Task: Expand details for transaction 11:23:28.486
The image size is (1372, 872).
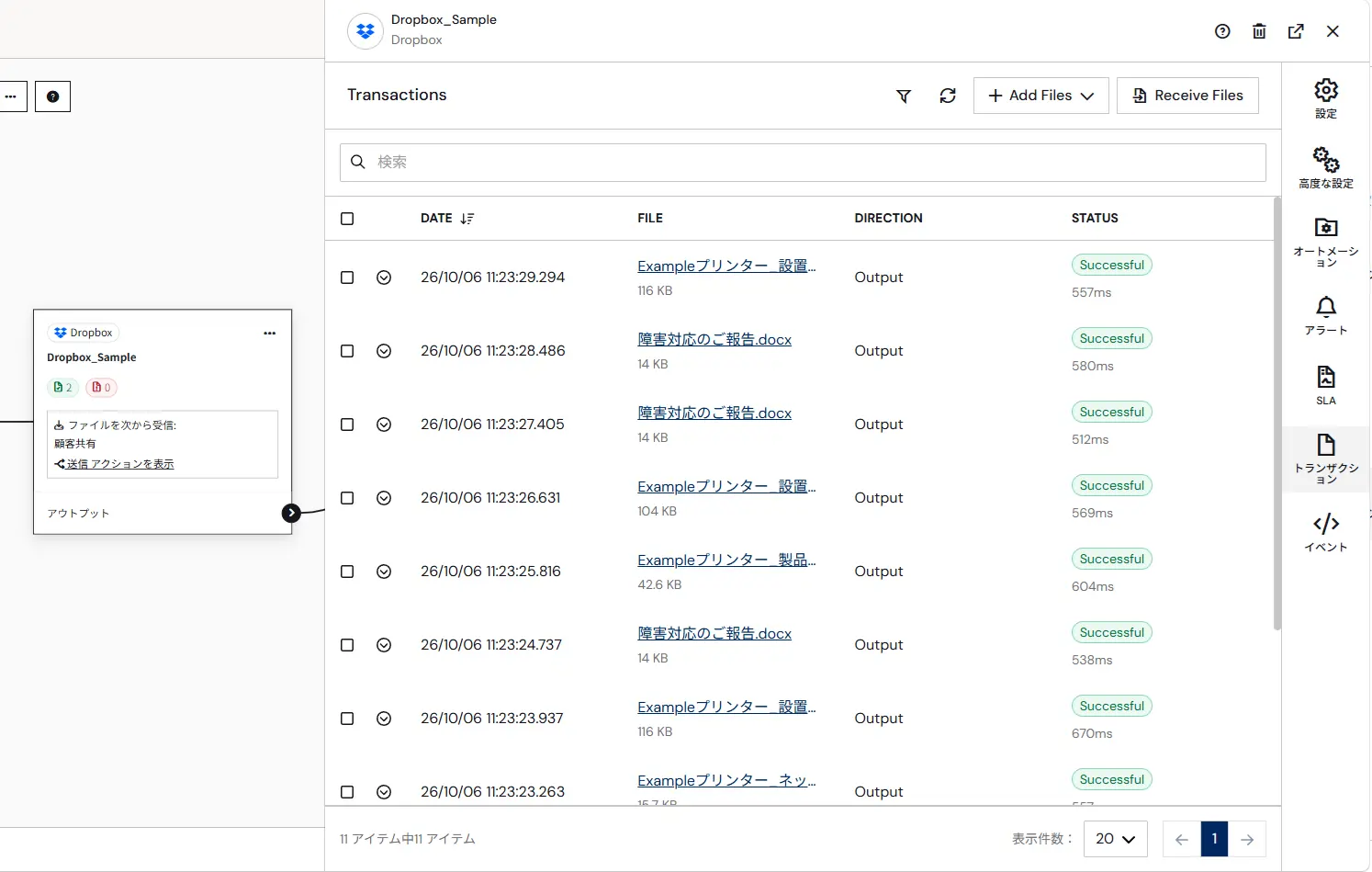Action: coord(384,351)
